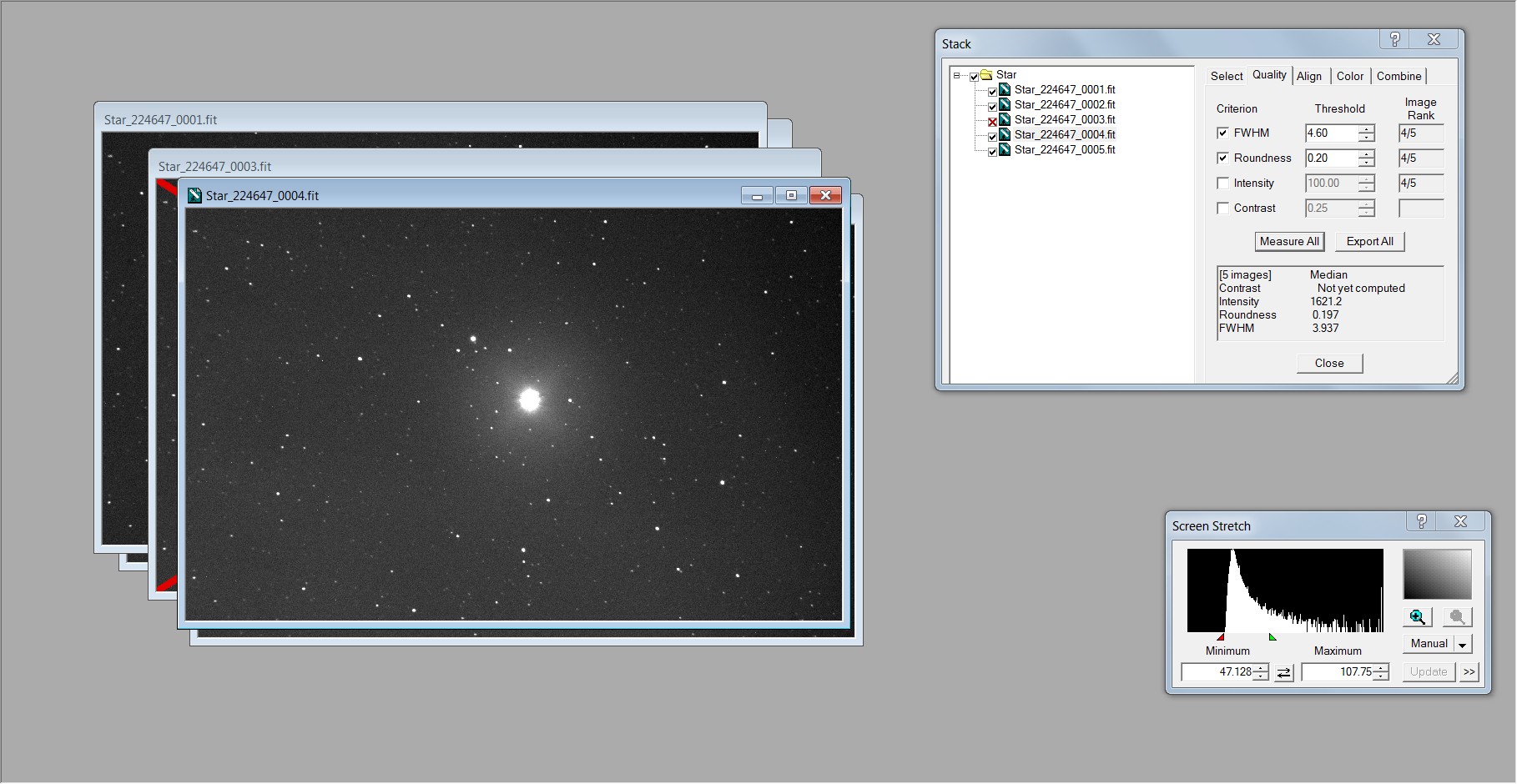The width and height of the screenshot is (1517, 784).
Task: Click the file icon of Star_224647_0002.fit
Action: (x=1005, y=104)
